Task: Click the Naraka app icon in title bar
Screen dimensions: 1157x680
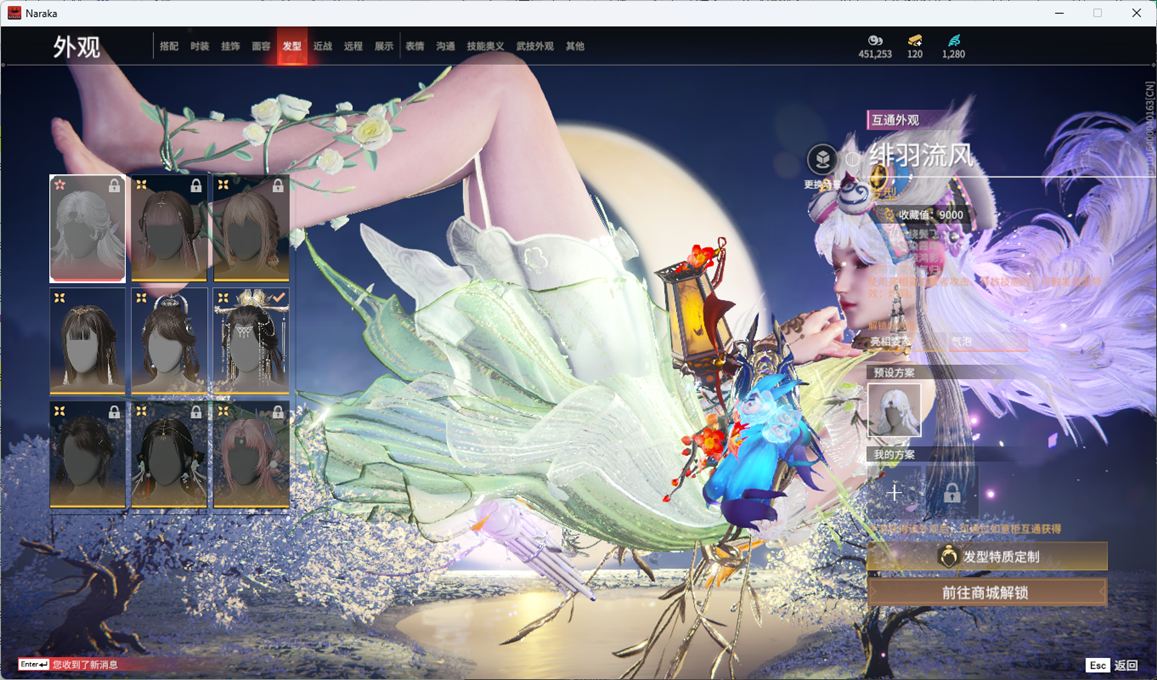Action: [x=15, y=13]
